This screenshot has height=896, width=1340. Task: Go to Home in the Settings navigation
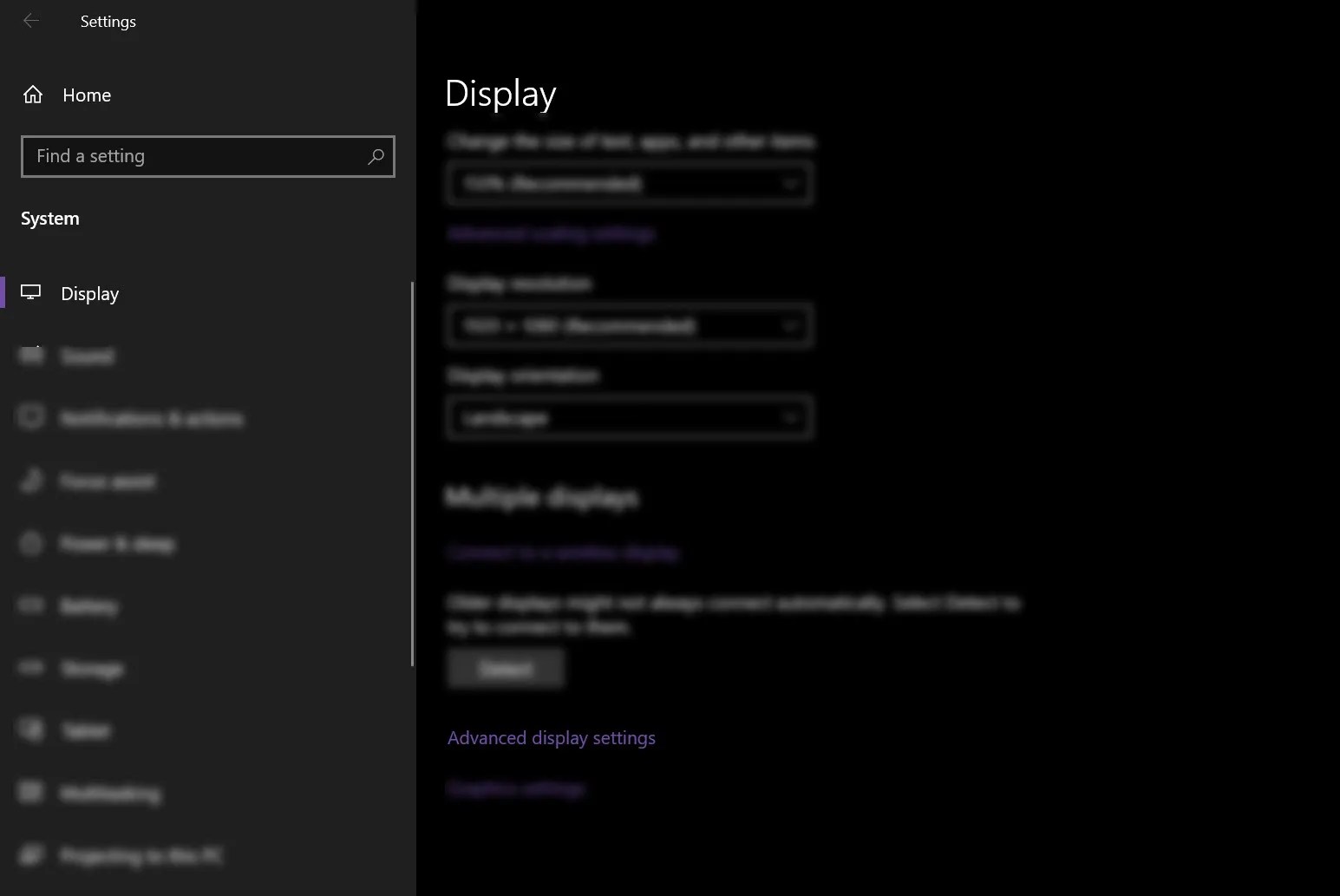(x=87, y=95)
